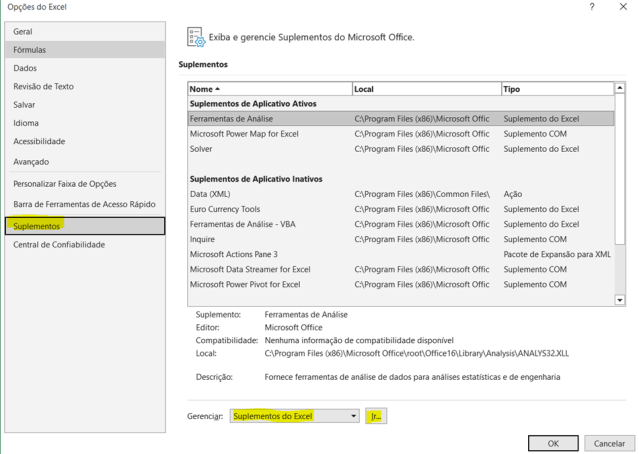Open Personalizar Faixa de Opções
639x454 pixels.
coord(65,184)
